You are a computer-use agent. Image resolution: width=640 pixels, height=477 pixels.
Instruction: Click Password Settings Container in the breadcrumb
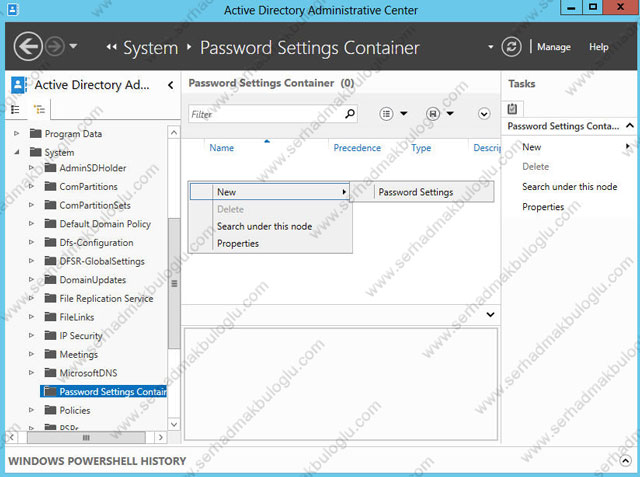309,48
